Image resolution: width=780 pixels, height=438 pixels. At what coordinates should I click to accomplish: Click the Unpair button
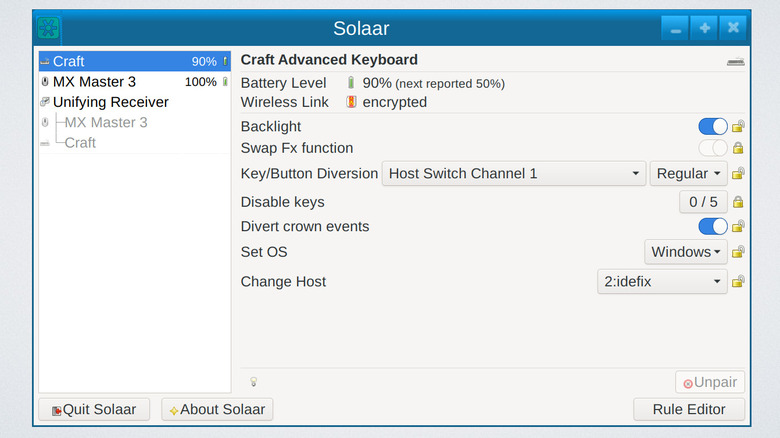[710, 382]
